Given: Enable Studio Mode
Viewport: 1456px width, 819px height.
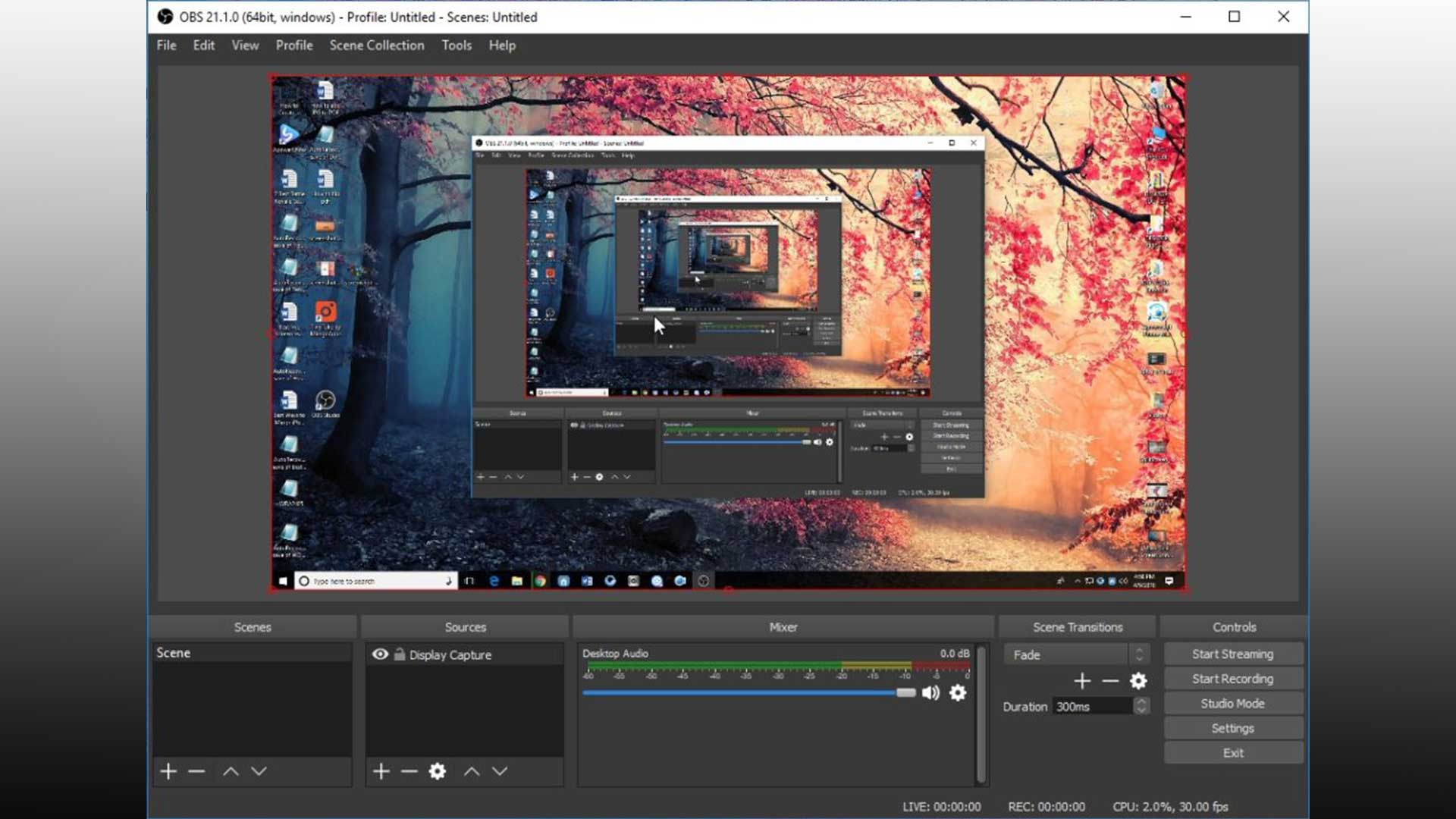Looking at the screenshot, I should tap(1233, 704).
